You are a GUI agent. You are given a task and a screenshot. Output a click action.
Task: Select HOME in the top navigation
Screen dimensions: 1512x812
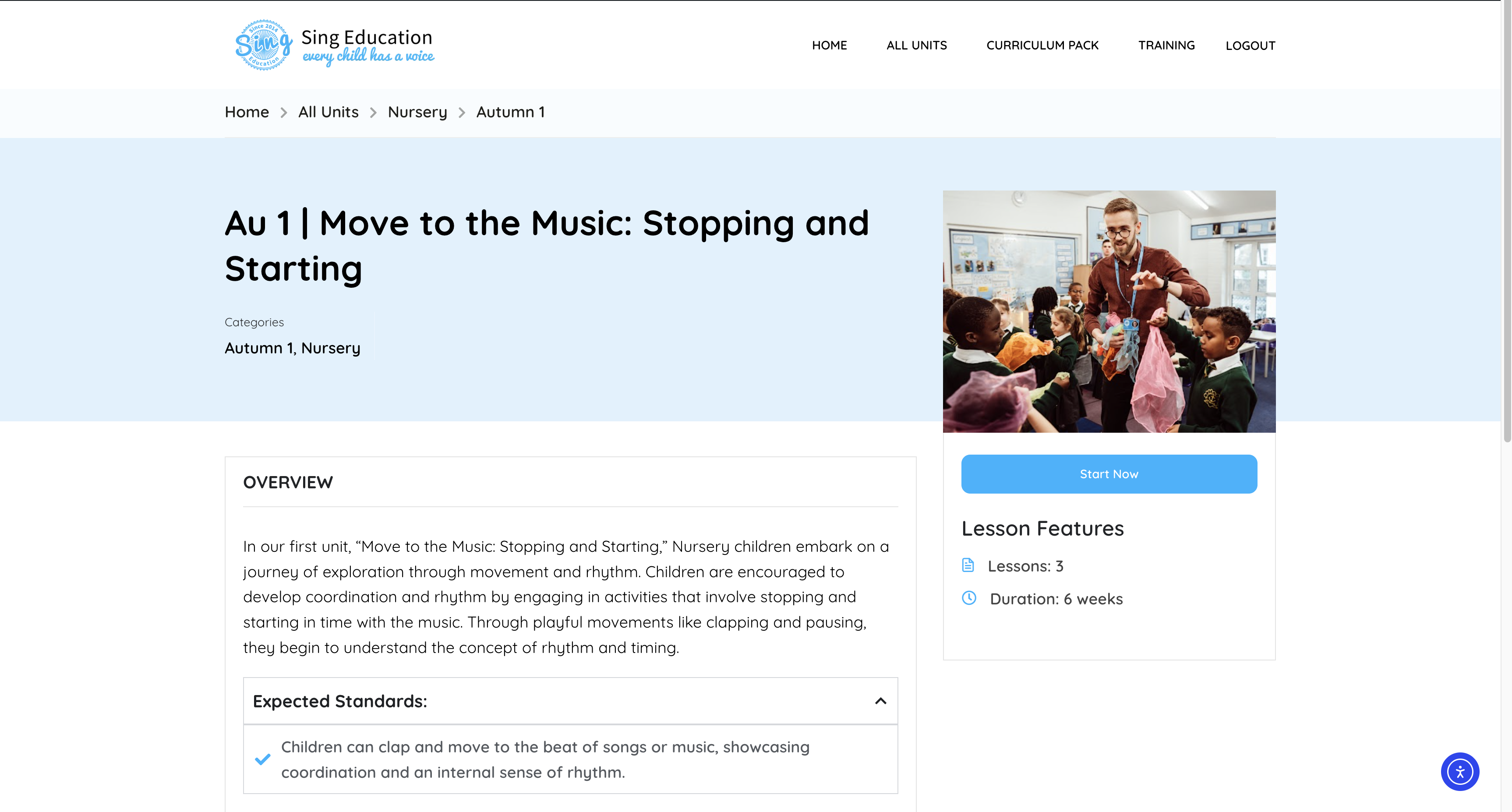point(829,45)
